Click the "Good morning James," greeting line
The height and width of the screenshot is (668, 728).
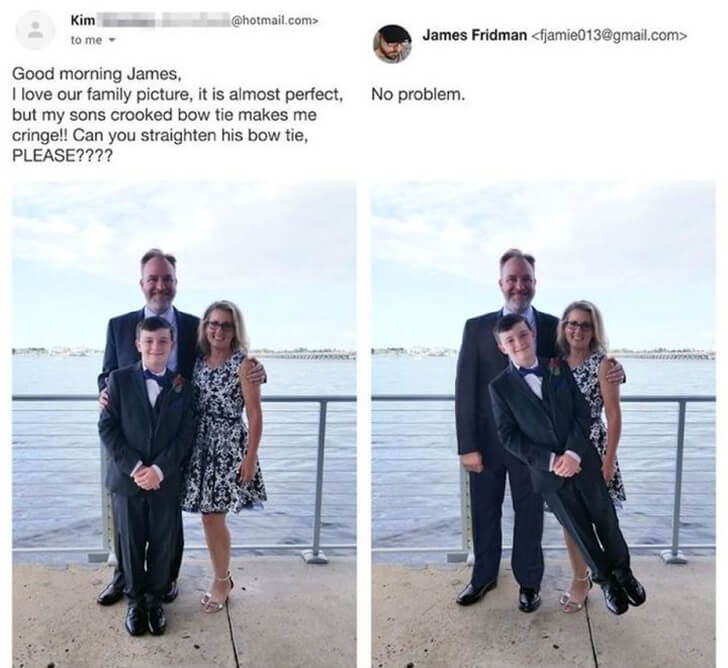click(95, 74)
